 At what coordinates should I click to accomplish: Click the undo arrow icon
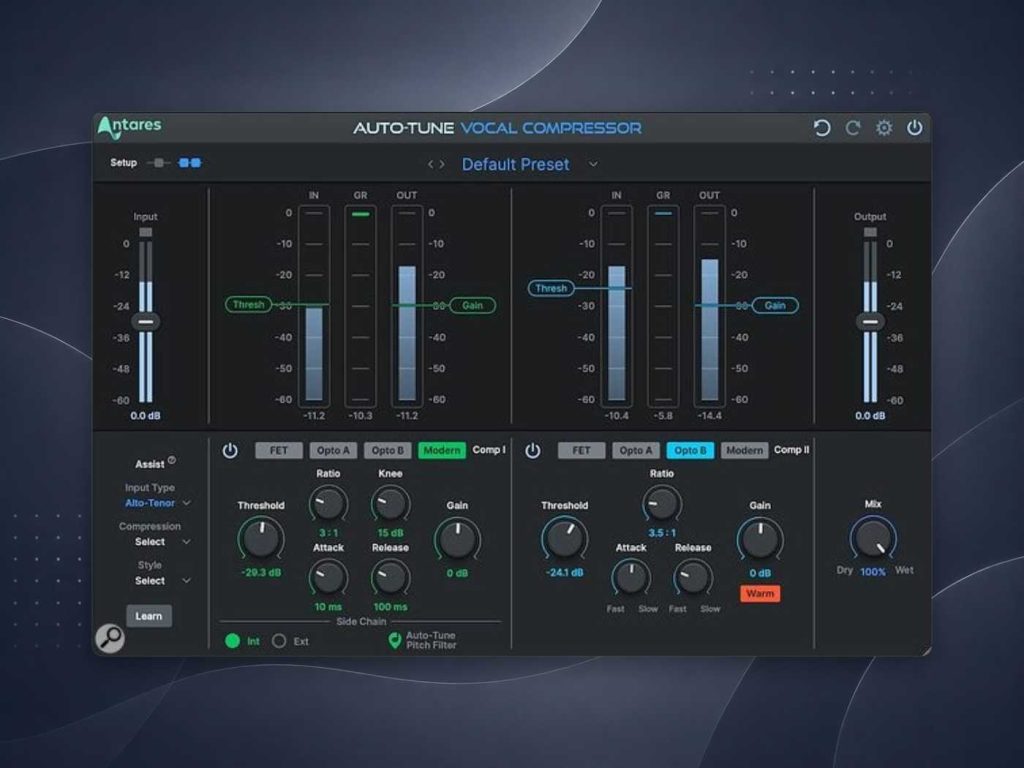[822, 128]
